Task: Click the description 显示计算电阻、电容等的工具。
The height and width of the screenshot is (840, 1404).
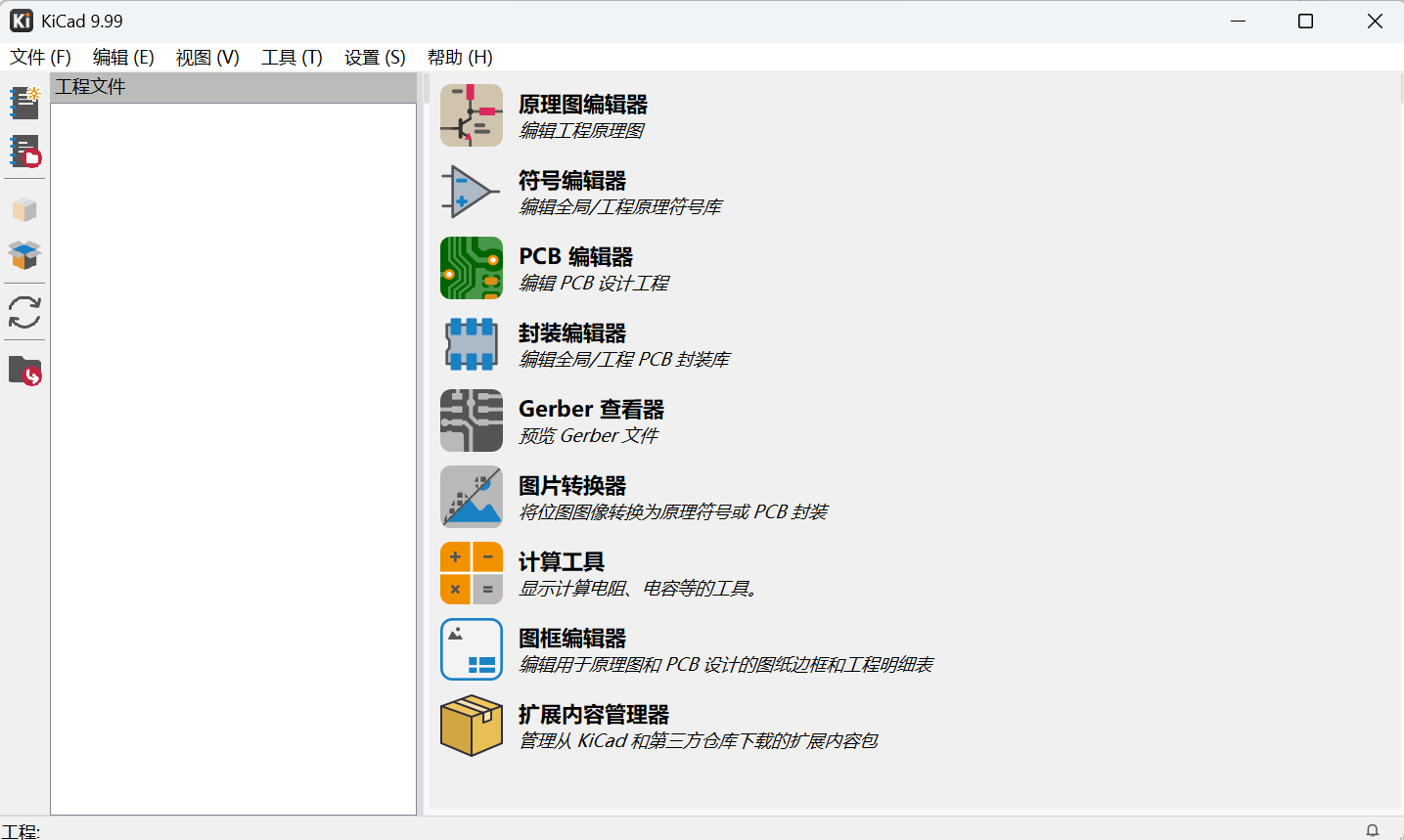Action: [639, 589]
